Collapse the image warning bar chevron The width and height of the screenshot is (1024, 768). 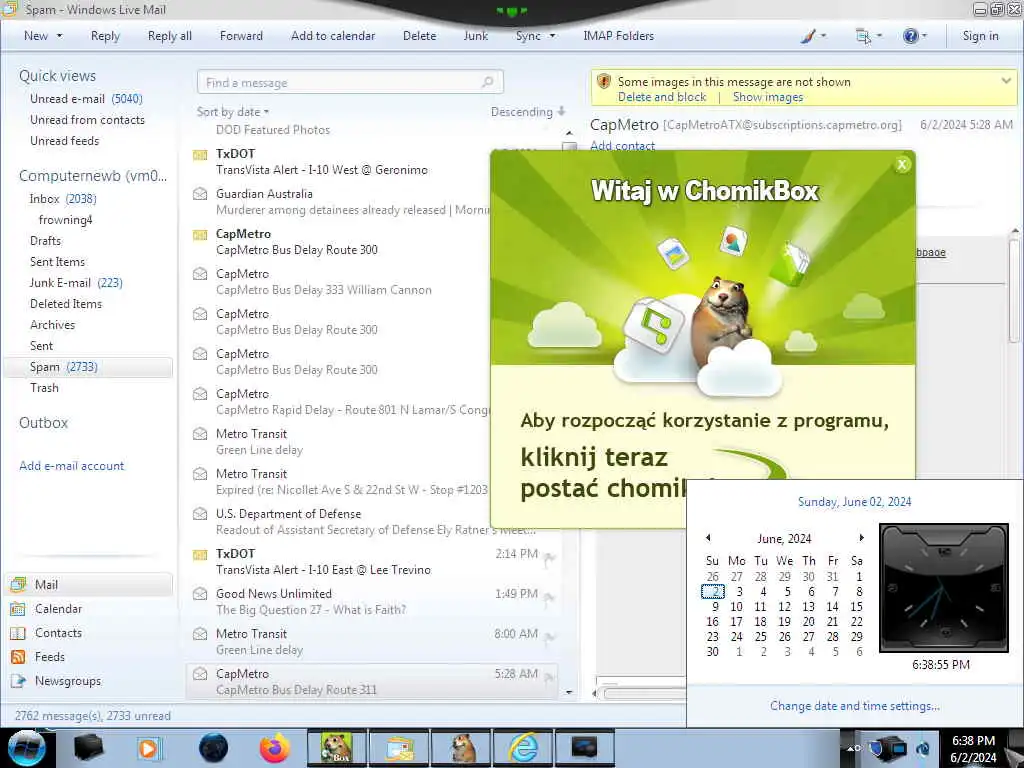(x=1006, y=81)
